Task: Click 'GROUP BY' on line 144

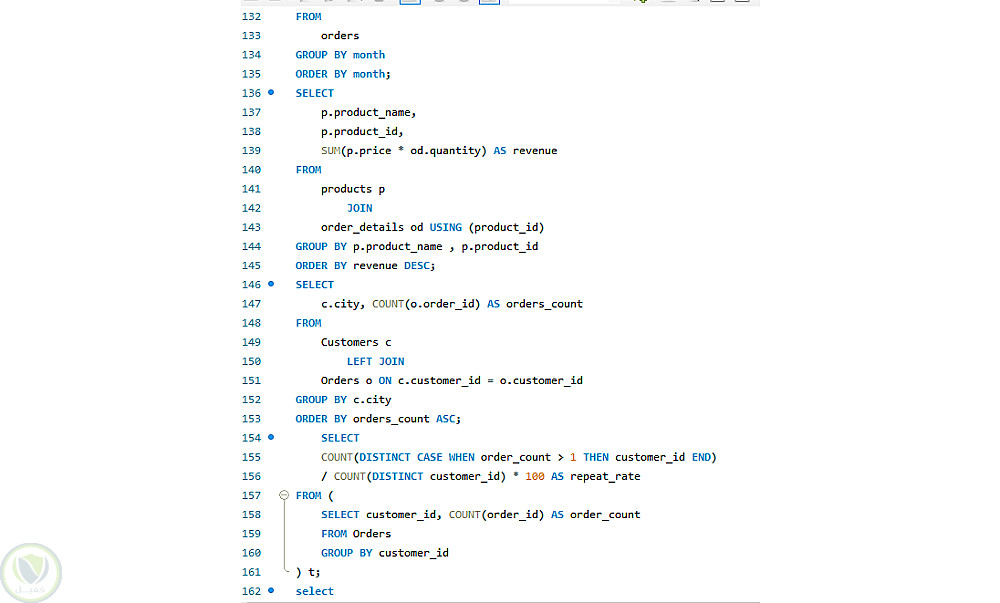Action: point(321,247)
